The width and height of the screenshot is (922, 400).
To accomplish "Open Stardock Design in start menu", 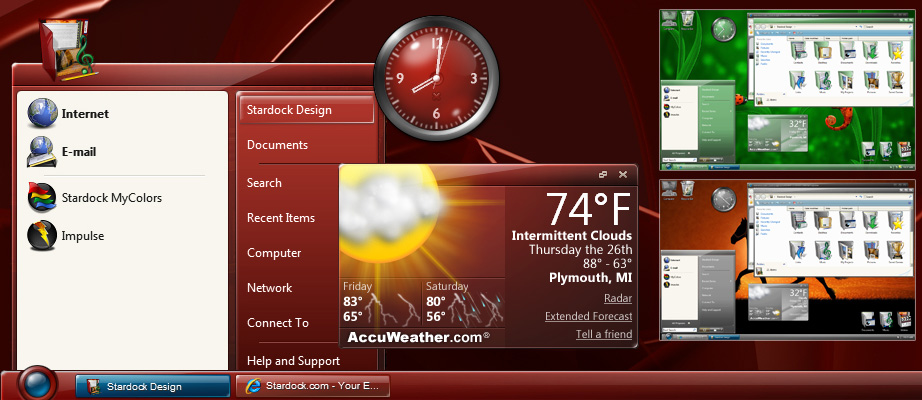I will coord(306,110).
